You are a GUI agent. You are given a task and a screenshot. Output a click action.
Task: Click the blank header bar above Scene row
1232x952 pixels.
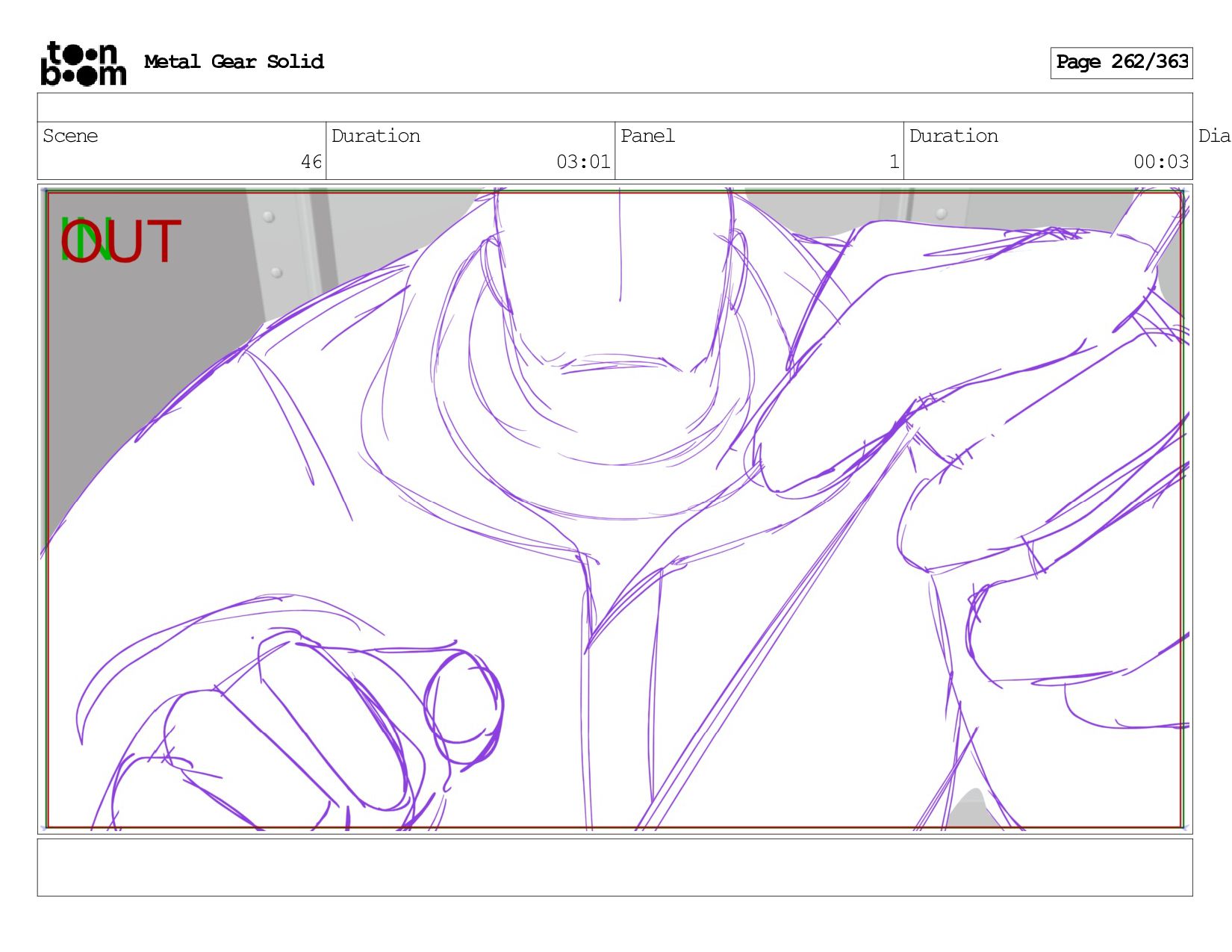pos(615,108)
